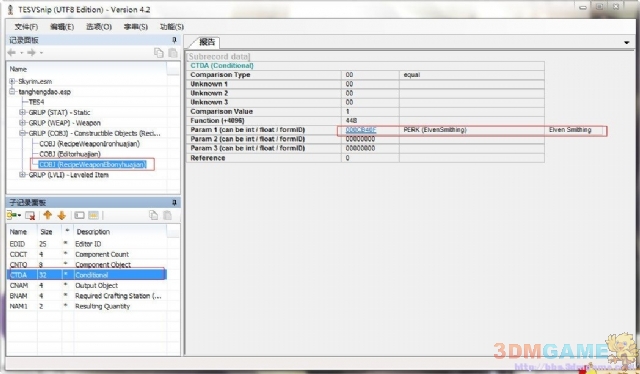Screen dimensions: 640x374
Task: Click the pin icon on the subrecord panel header
Action: point(174,202)
